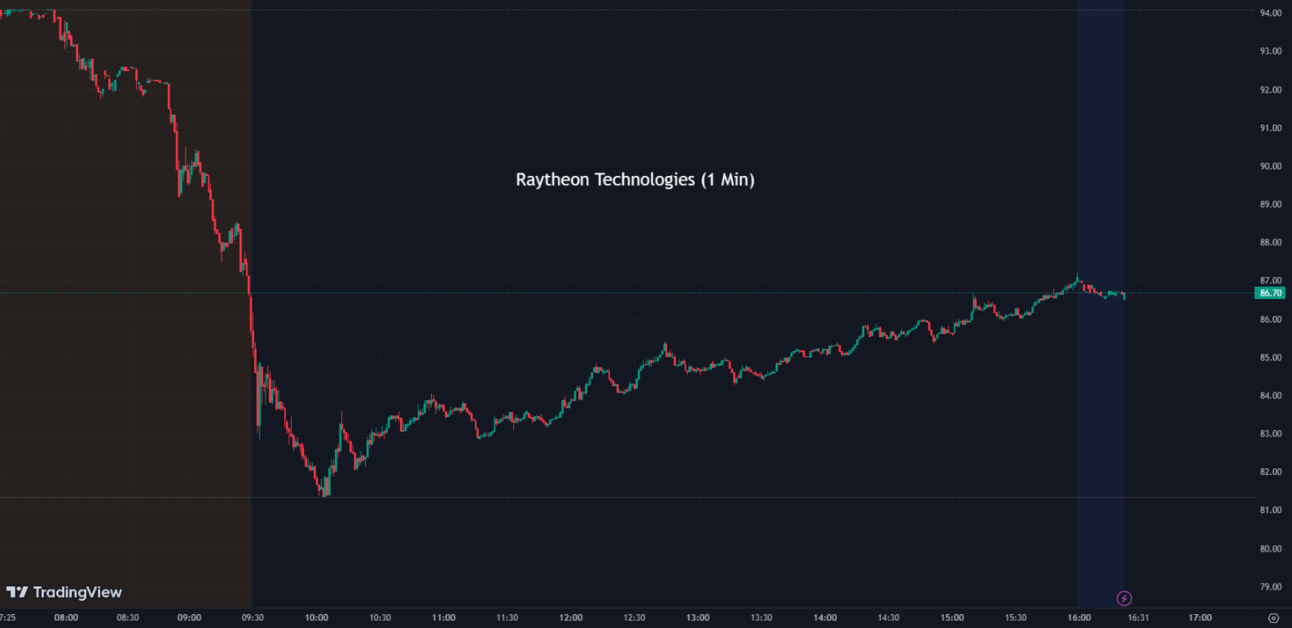Click the 11:00 time axis label
This screenshot has height=628, width=1292.
(443, 618)
